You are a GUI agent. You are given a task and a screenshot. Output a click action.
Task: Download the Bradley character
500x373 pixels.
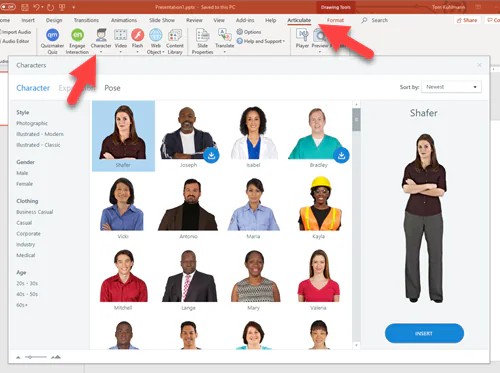click(341, 155)
